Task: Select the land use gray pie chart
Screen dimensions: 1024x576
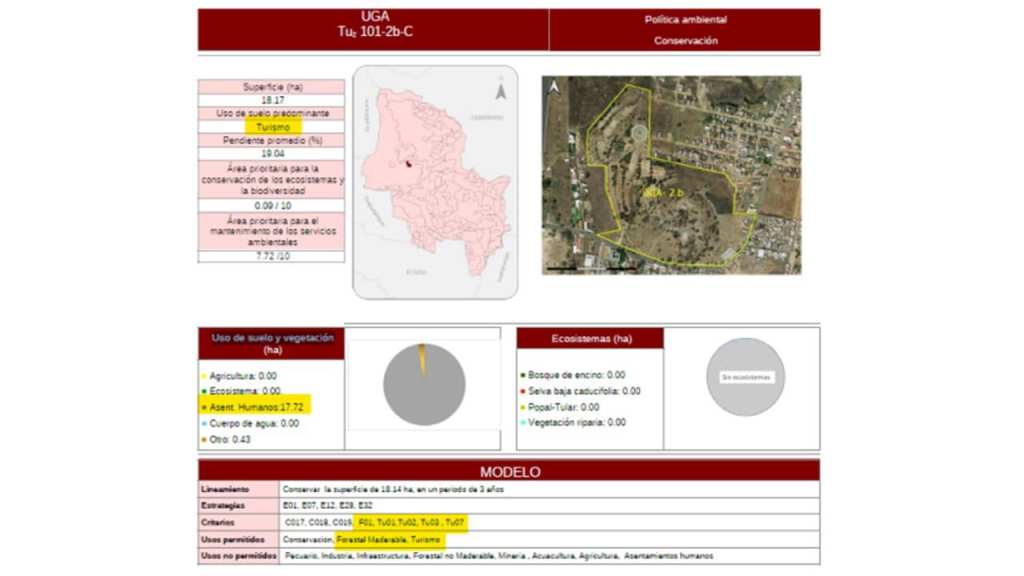Action: 424,386
